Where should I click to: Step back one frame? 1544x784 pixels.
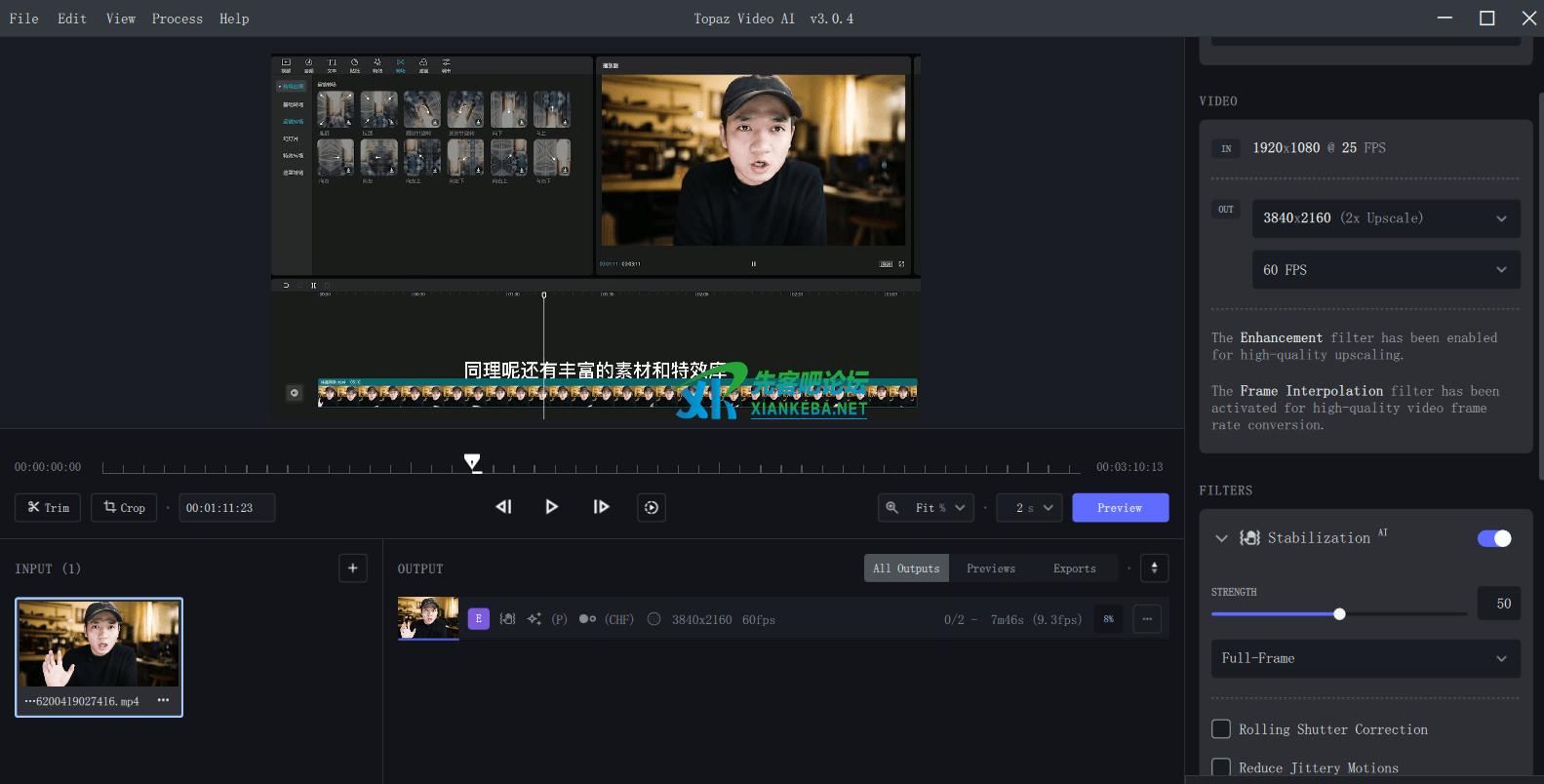tap(503, 507)
